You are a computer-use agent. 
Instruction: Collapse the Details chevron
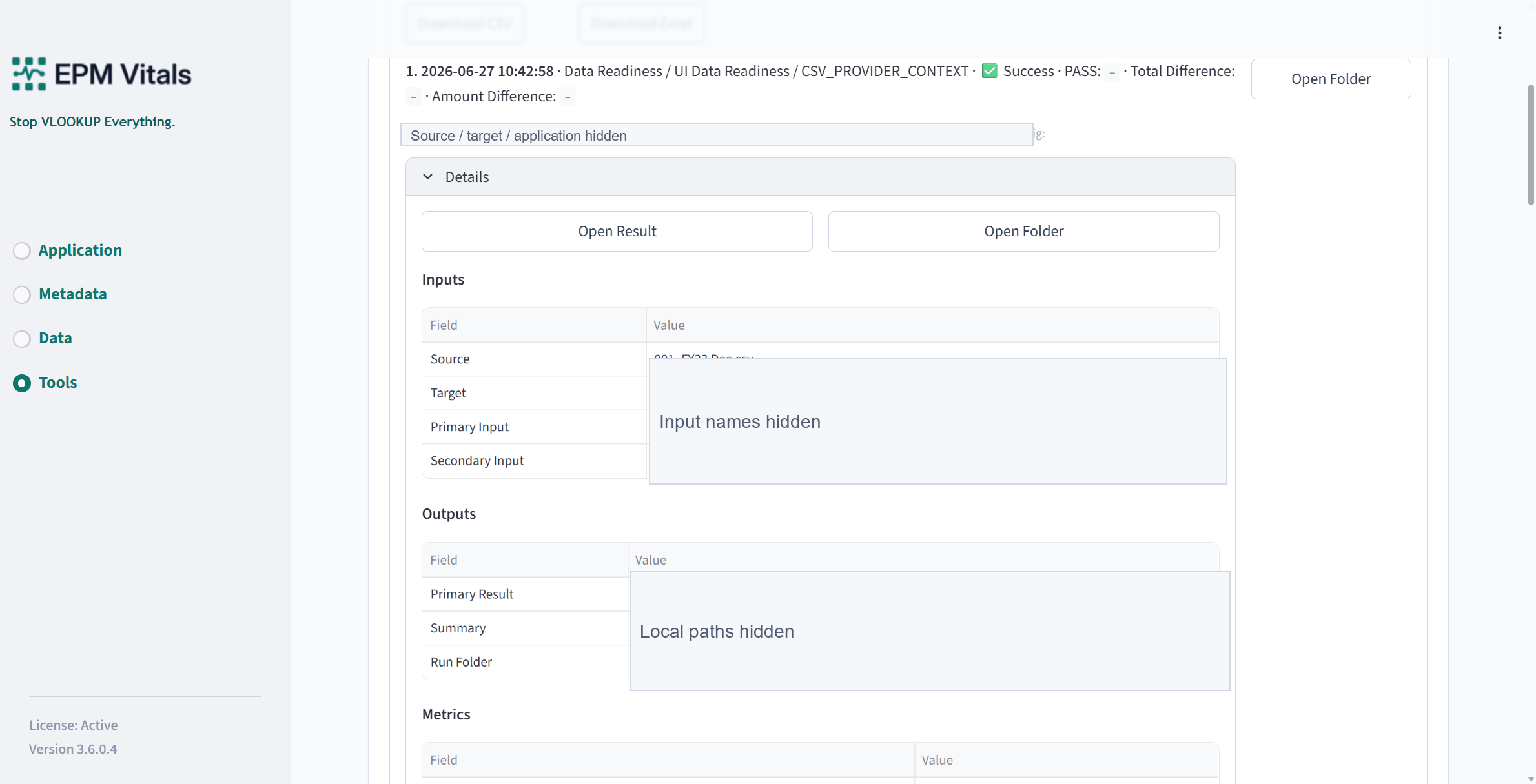click(x=427, y=177)
